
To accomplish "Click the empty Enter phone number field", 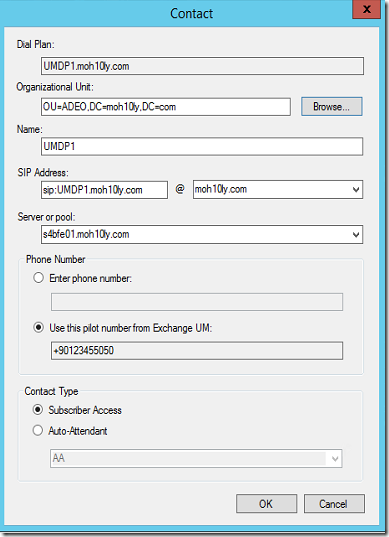I will pyautogui.click(x=197, y=302).
